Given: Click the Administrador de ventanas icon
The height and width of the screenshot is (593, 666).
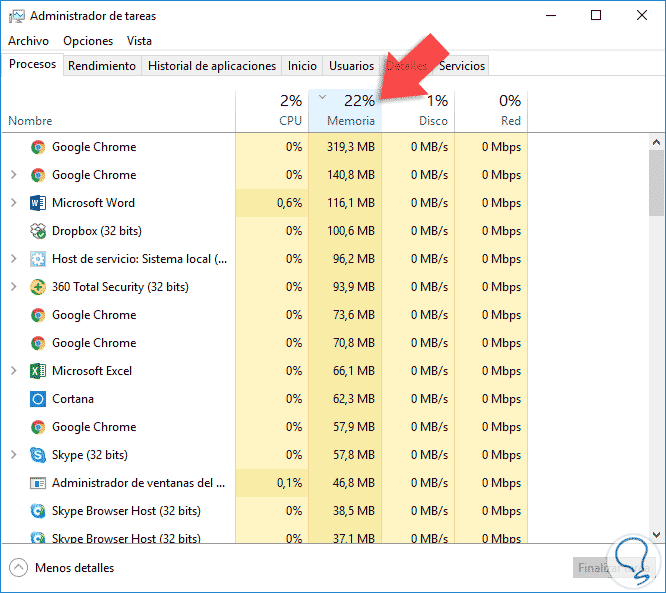Looking at the screenshot, I should [x=38, y=483].
